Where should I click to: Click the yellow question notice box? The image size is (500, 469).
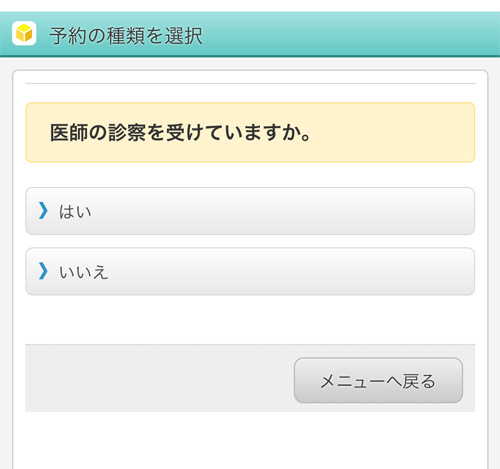250,132
